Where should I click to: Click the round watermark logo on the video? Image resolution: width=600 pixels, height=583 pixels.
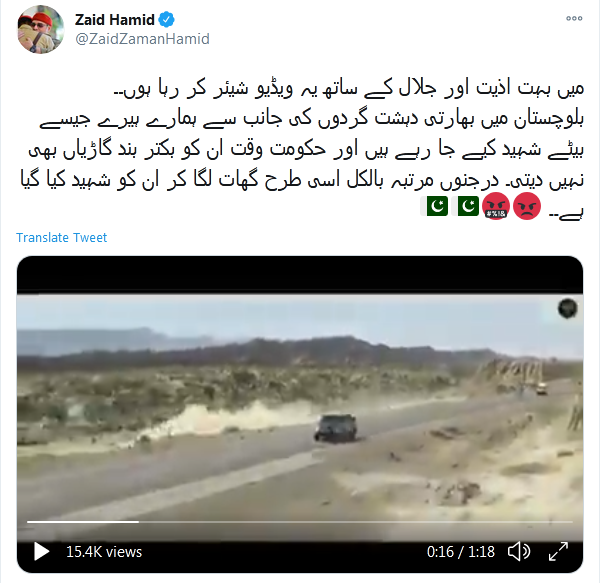click(567, 308)
